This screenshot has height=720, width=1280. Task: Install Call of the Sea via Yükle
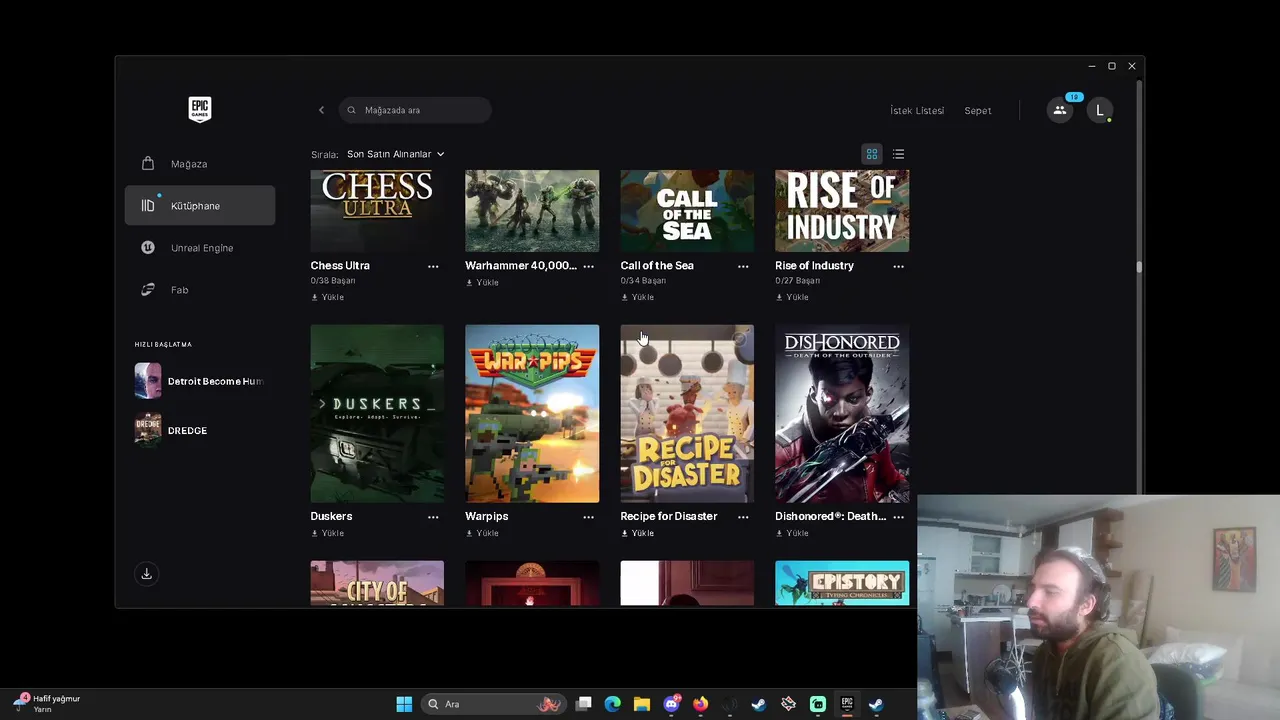tap(637, 297)
